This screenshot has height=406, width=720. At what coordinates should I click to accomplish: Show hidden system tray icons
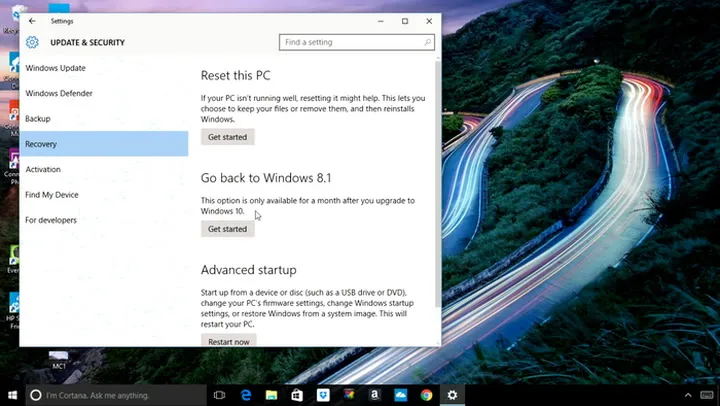coord(688,395)
